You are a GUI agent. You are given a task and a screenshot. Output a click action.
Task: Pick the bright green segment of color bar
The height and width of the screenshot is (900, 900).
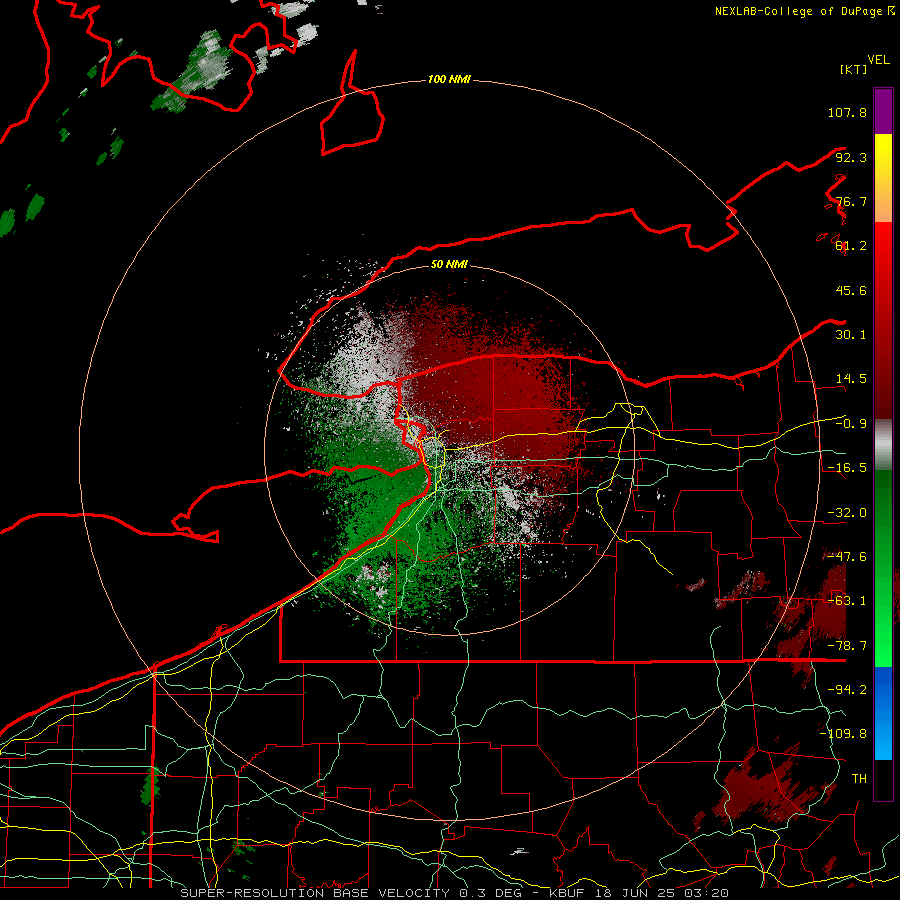[x=883, y=568]
